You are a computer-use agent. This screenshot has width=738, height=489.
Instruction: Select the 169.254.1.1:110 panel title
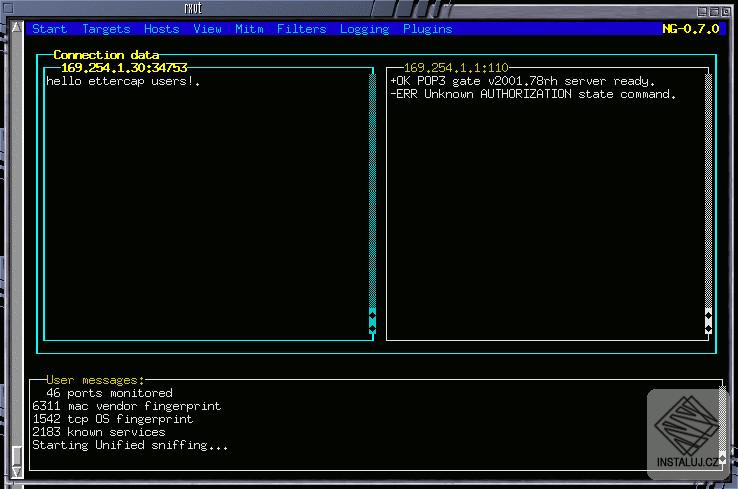[x=456, y=68]
